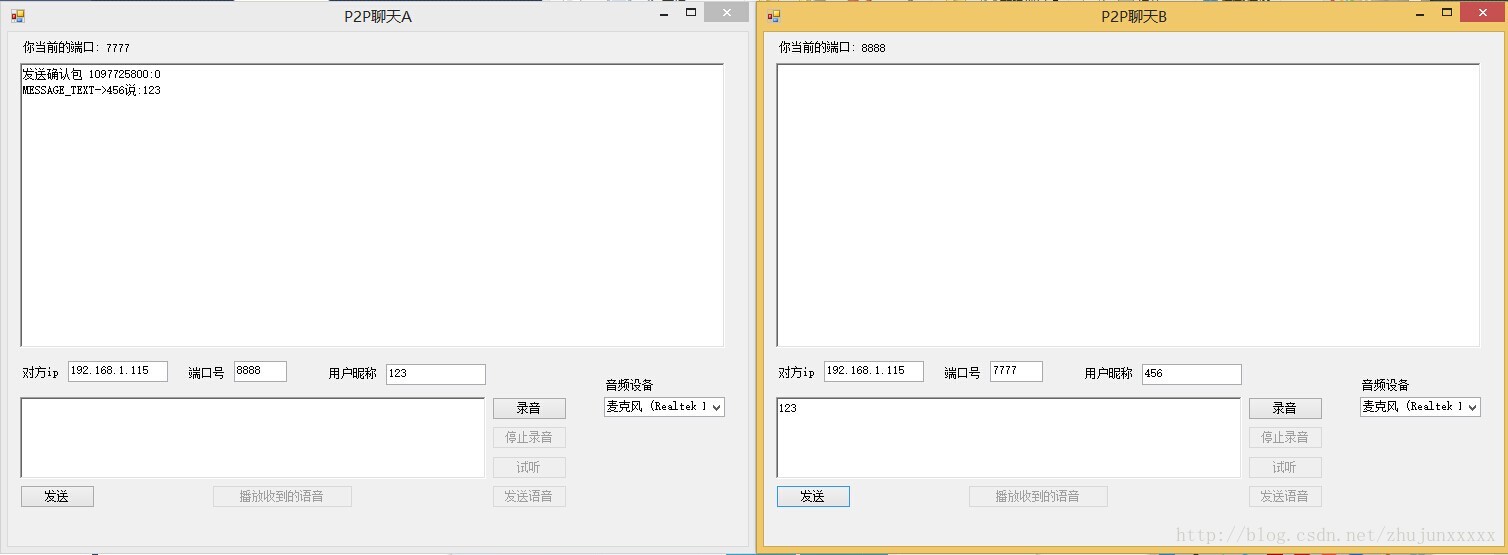This screenshot has width=1508, height=555.
Task: Start recording with 录音 in P2P聊天A
Action: pos(529,408)
